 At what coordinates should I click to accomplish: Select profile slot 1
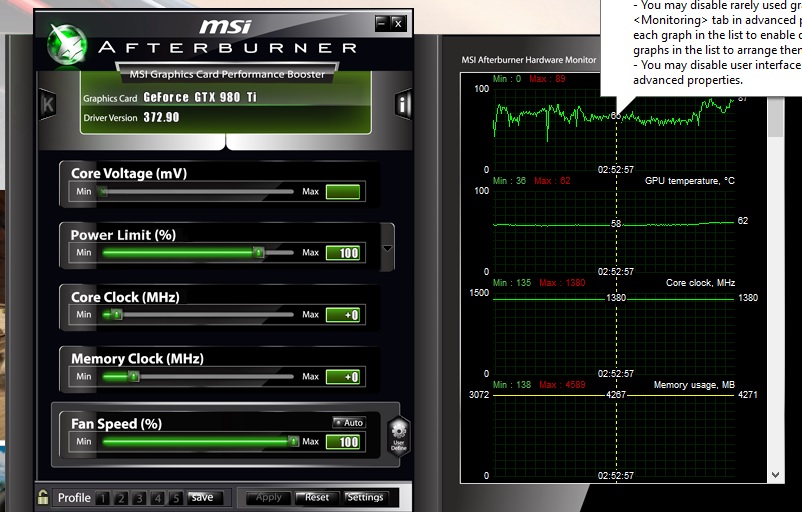tap(102, 498)
